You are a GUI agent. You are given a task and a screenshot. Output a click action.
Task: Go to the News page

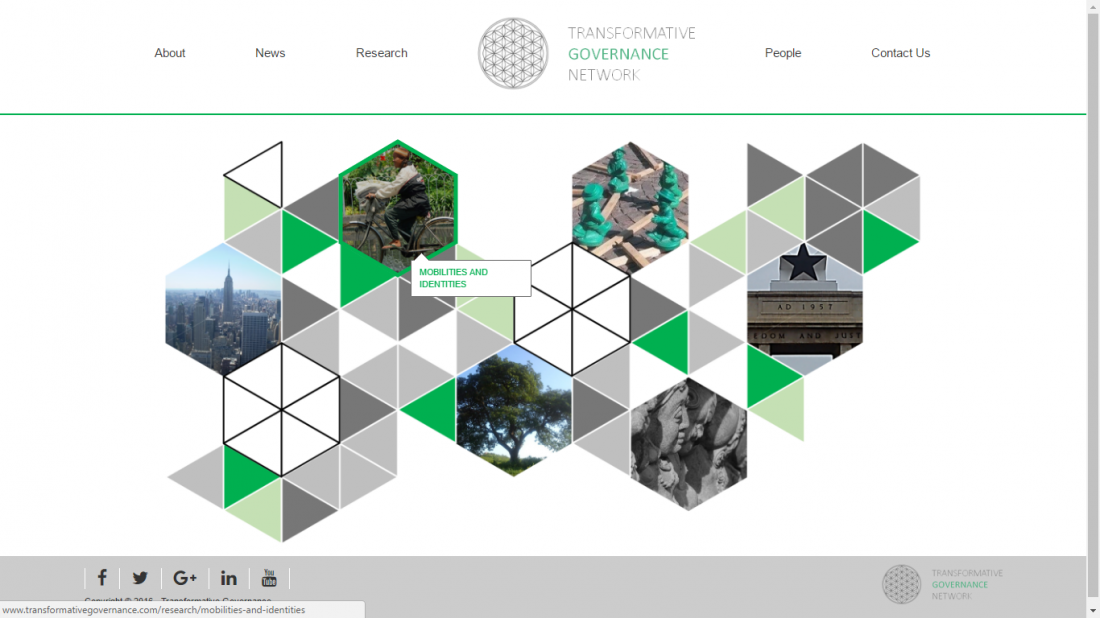point(270,53)
